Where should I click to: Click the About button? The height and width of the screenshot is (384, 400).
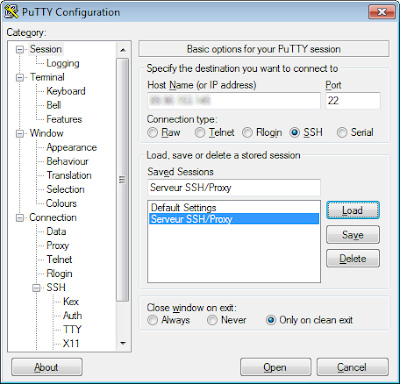point(47,367)
